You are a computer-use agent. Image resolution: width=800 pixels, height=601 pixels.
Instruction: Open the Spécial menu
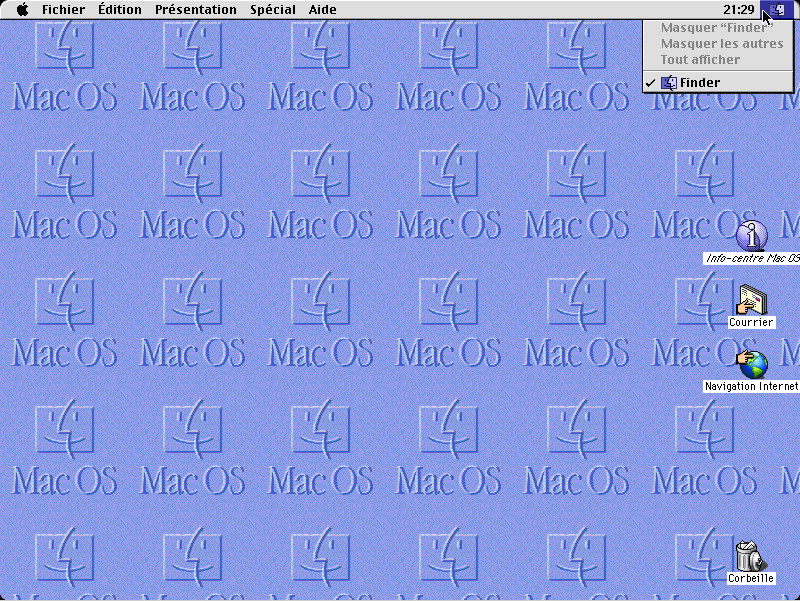tap(273, 10)
